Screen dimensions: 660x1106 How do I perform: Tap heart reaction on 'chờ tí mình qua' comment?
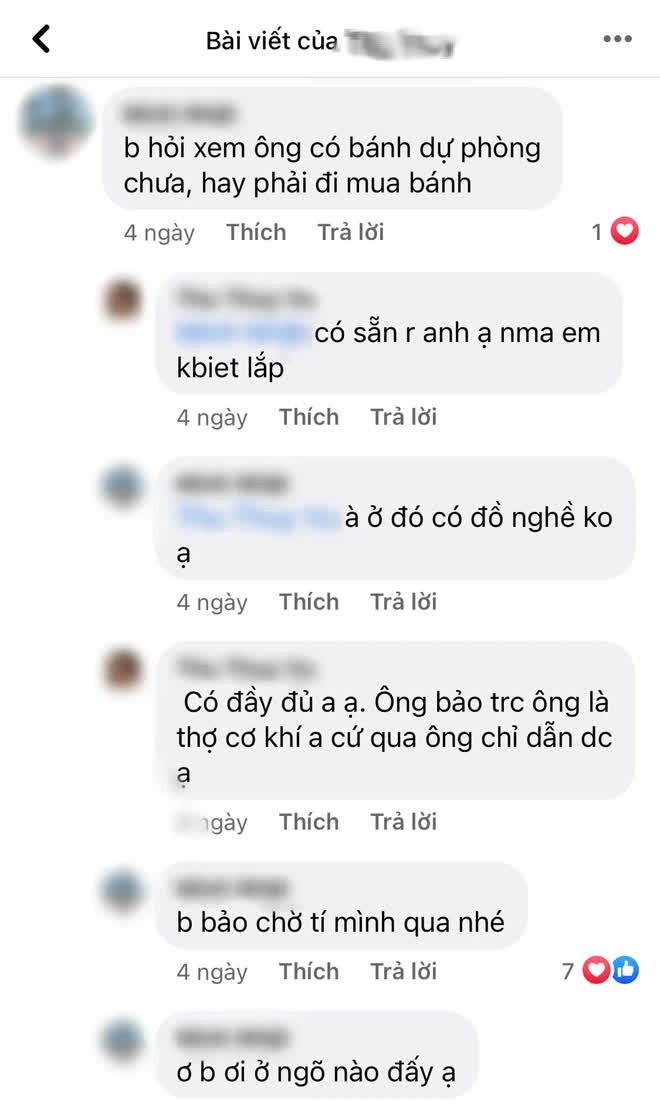[597, 971]
